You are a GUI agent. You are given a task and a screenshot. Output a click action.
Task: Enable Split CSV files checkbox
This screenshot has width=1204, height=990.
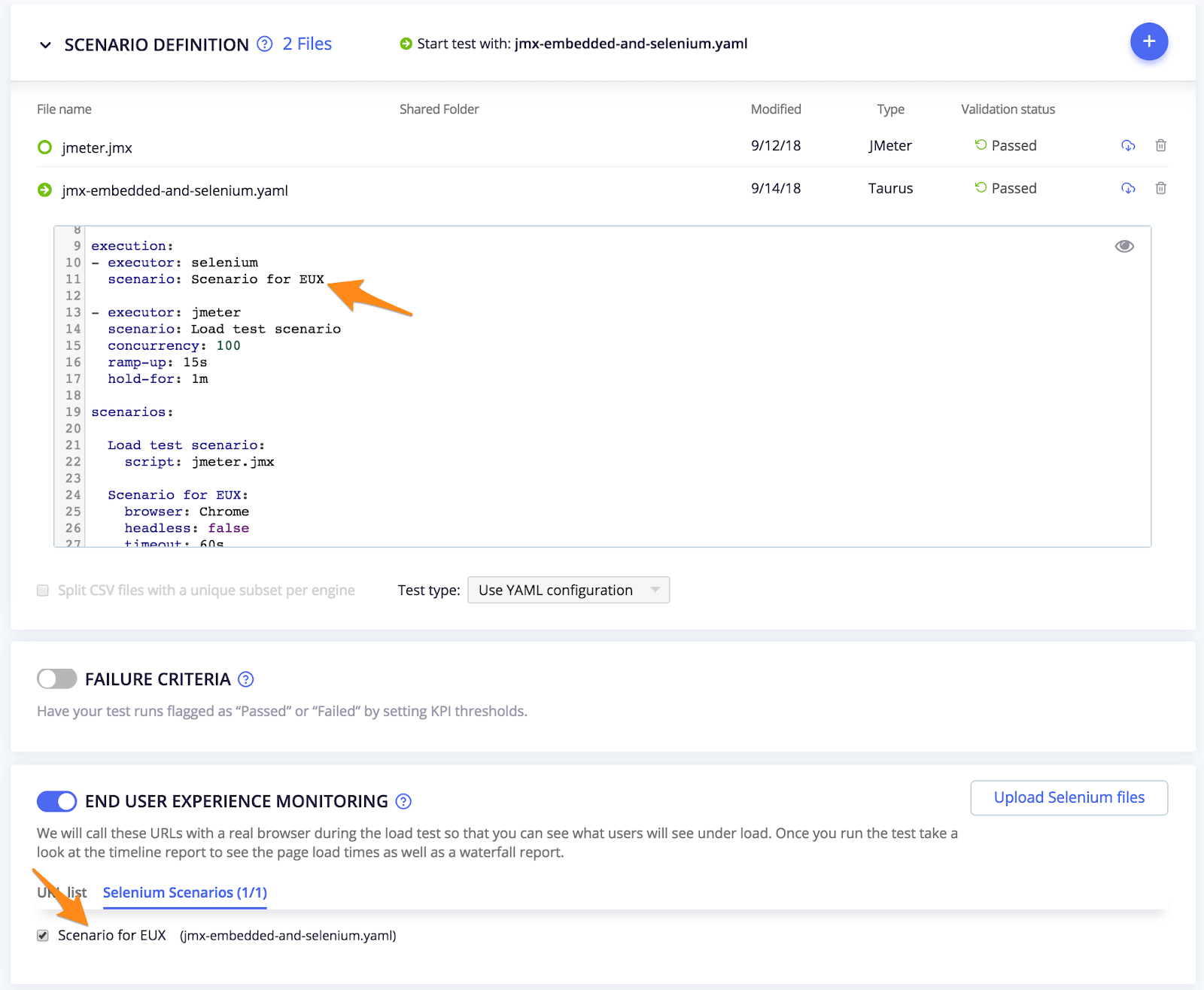coord(43,591)
